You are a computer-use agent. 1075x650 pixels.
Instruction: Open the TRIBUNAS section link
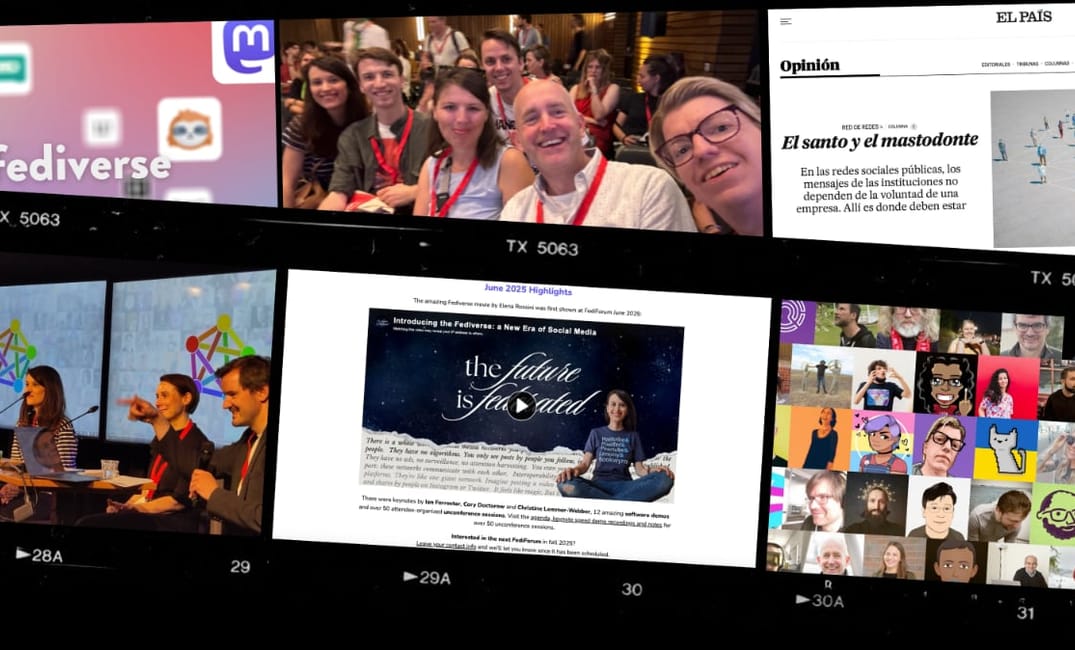pyautogui.click(x=1027, y=64)
